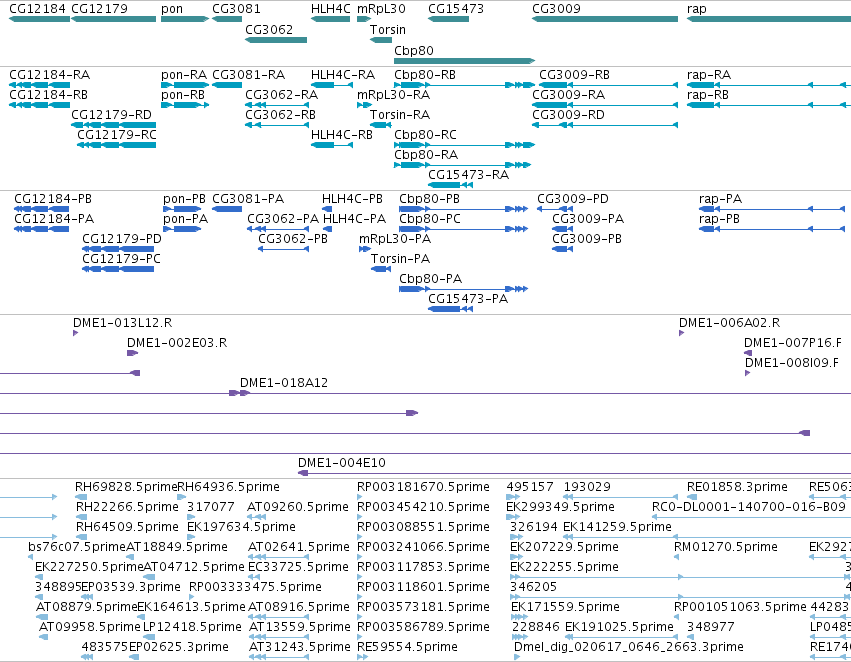Image resolution: width=851 pixels, height=662 pixels.
Task: Select protein CG12184-PB
Action: [x=42, y=209]
